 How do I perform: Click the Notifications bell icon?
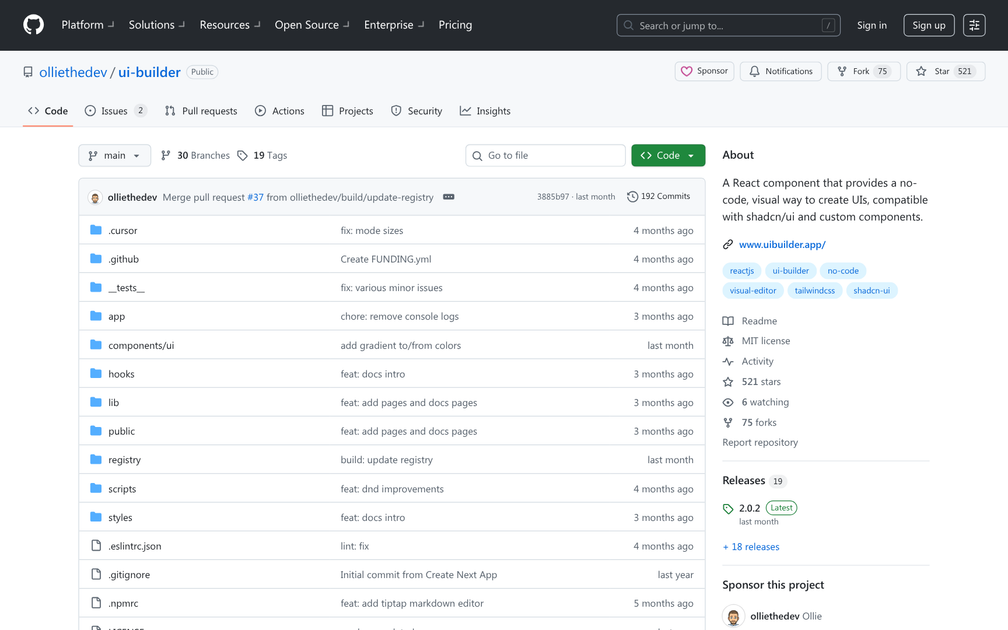coord(757,71)
